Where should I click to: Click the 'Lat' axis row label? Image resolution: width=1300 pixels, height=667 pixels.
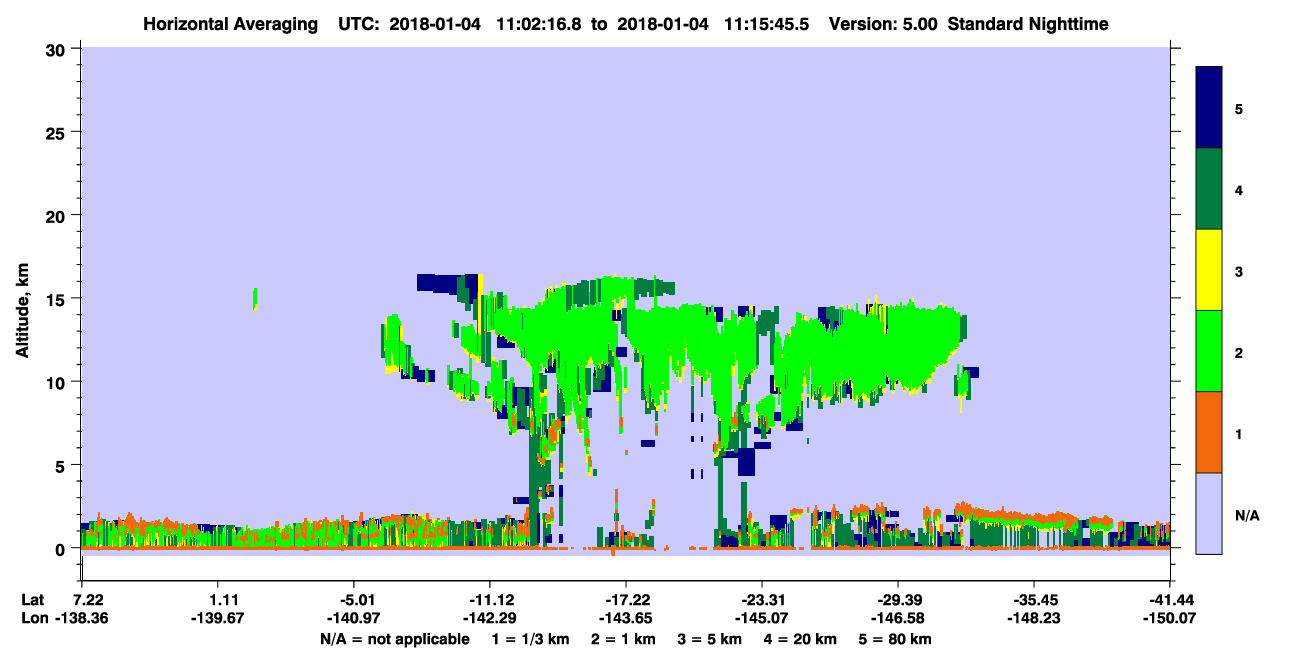tap(33, 600)
